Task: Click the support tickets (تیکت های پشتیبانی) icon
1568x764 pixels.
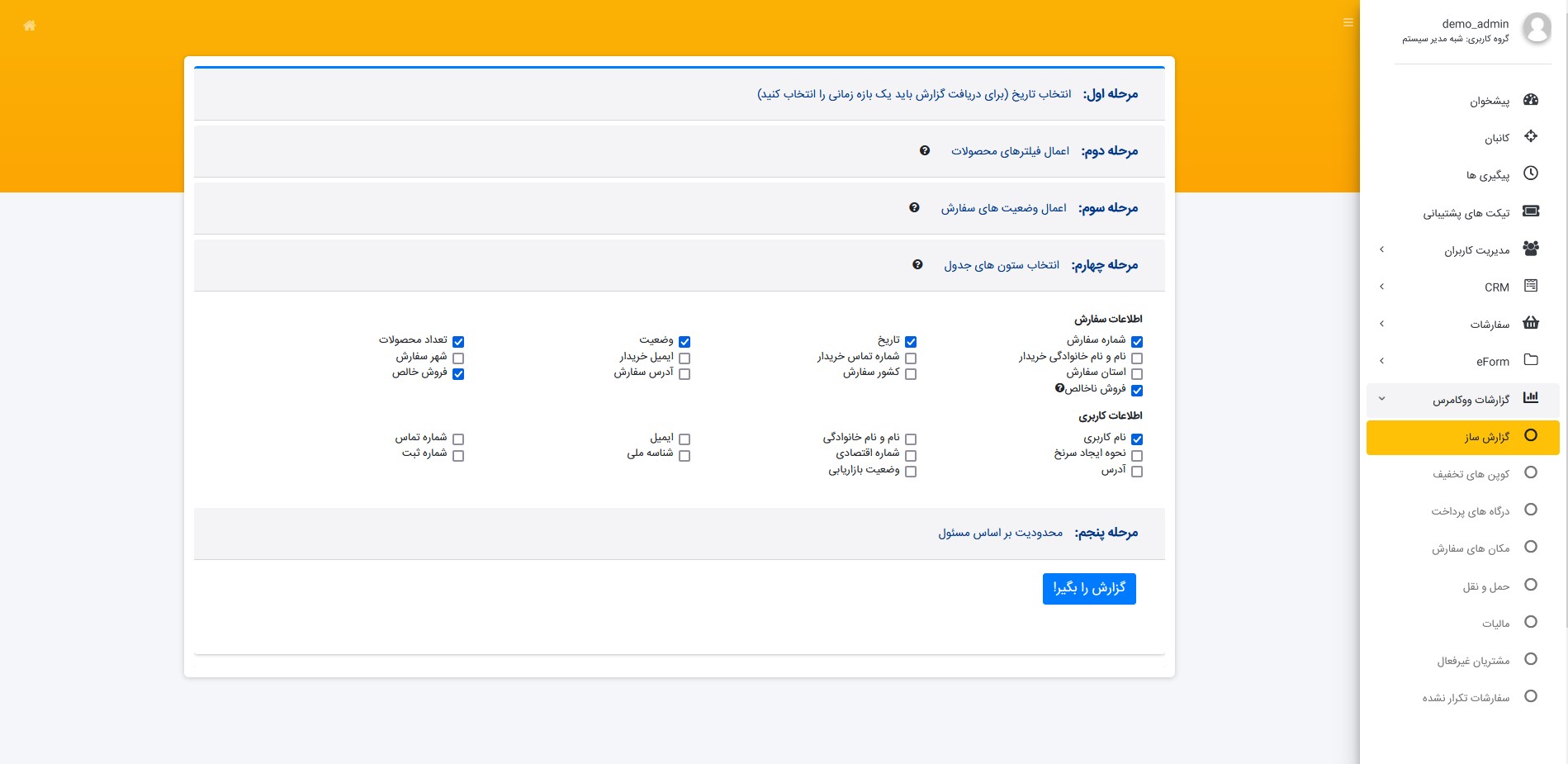Action: click(x=1530, y=211)
